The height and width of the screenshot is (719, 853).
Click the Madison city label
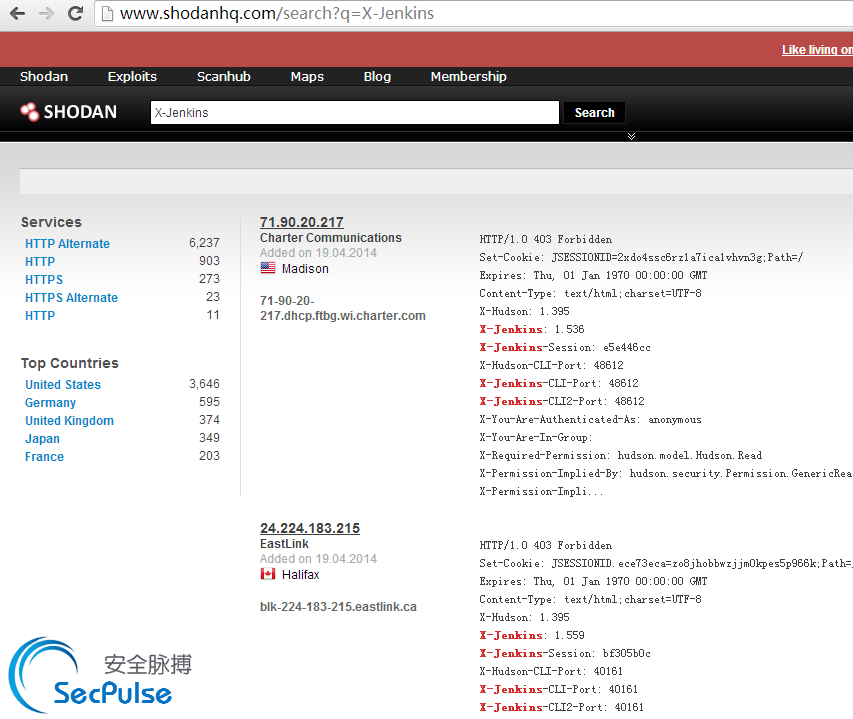pos(305,269)
